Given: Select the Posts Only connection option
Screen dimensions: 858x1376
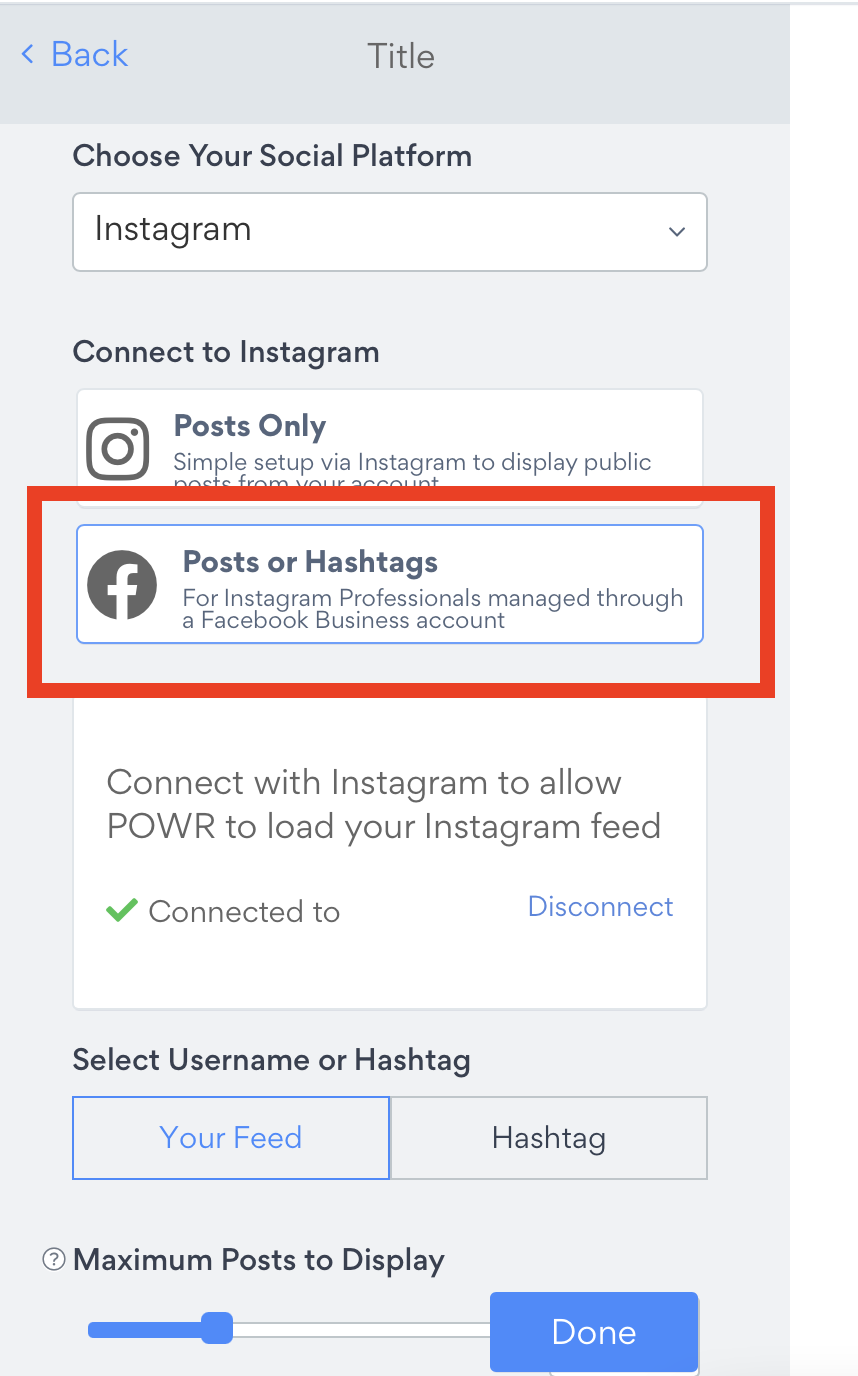Looking at the screenshot, I should pos(390,448).
